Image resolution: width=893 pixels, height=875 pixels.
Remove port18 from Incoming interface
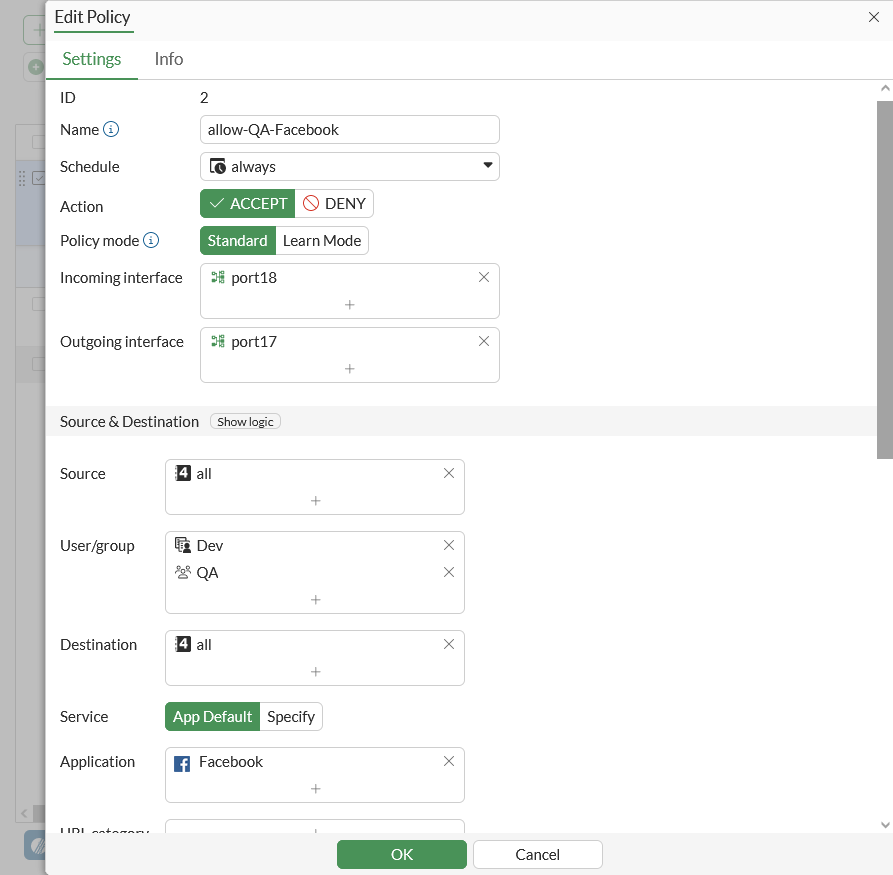[x=484, y=277]
